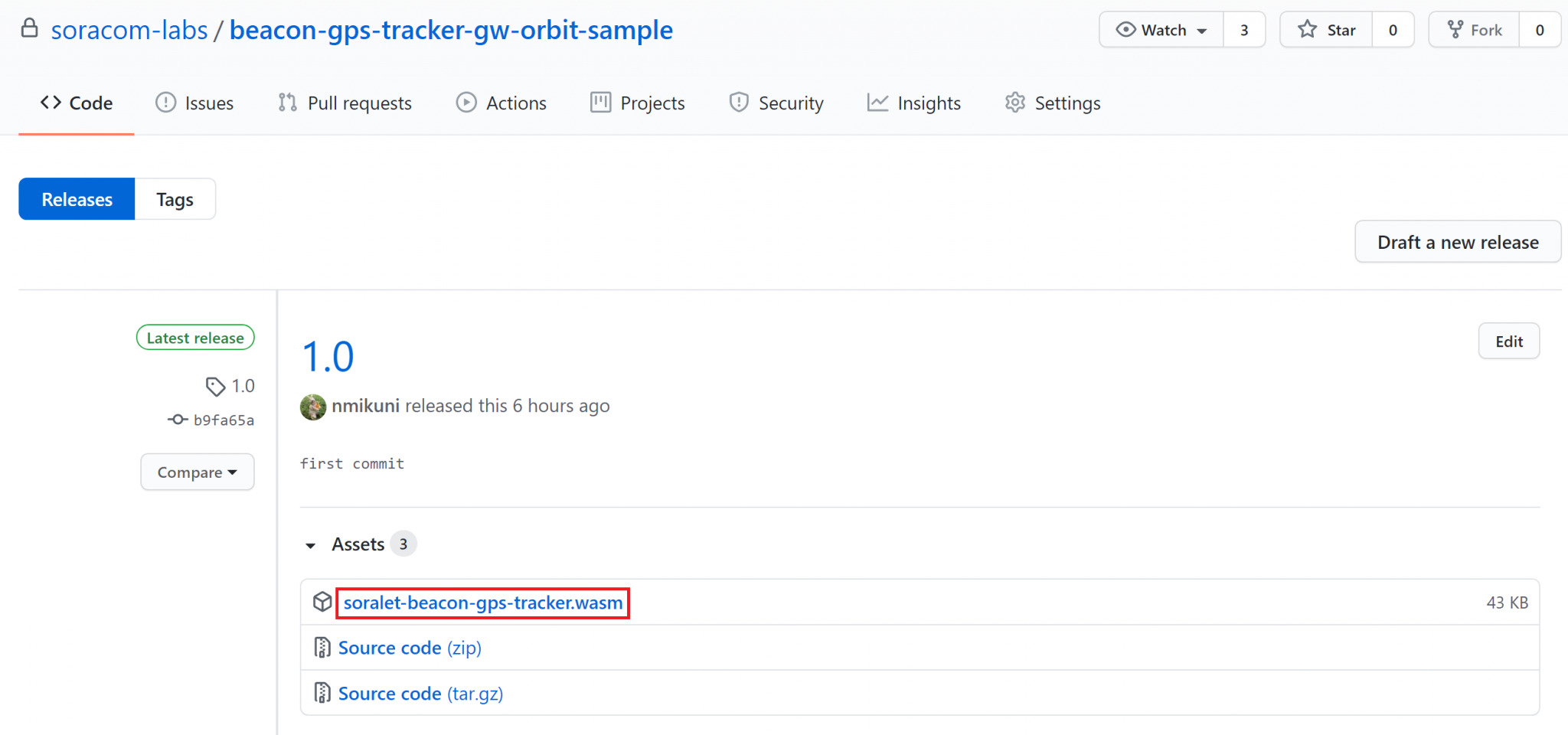Click the private repository lock icon
This screenshot has width=1568, height=735.
29,28
